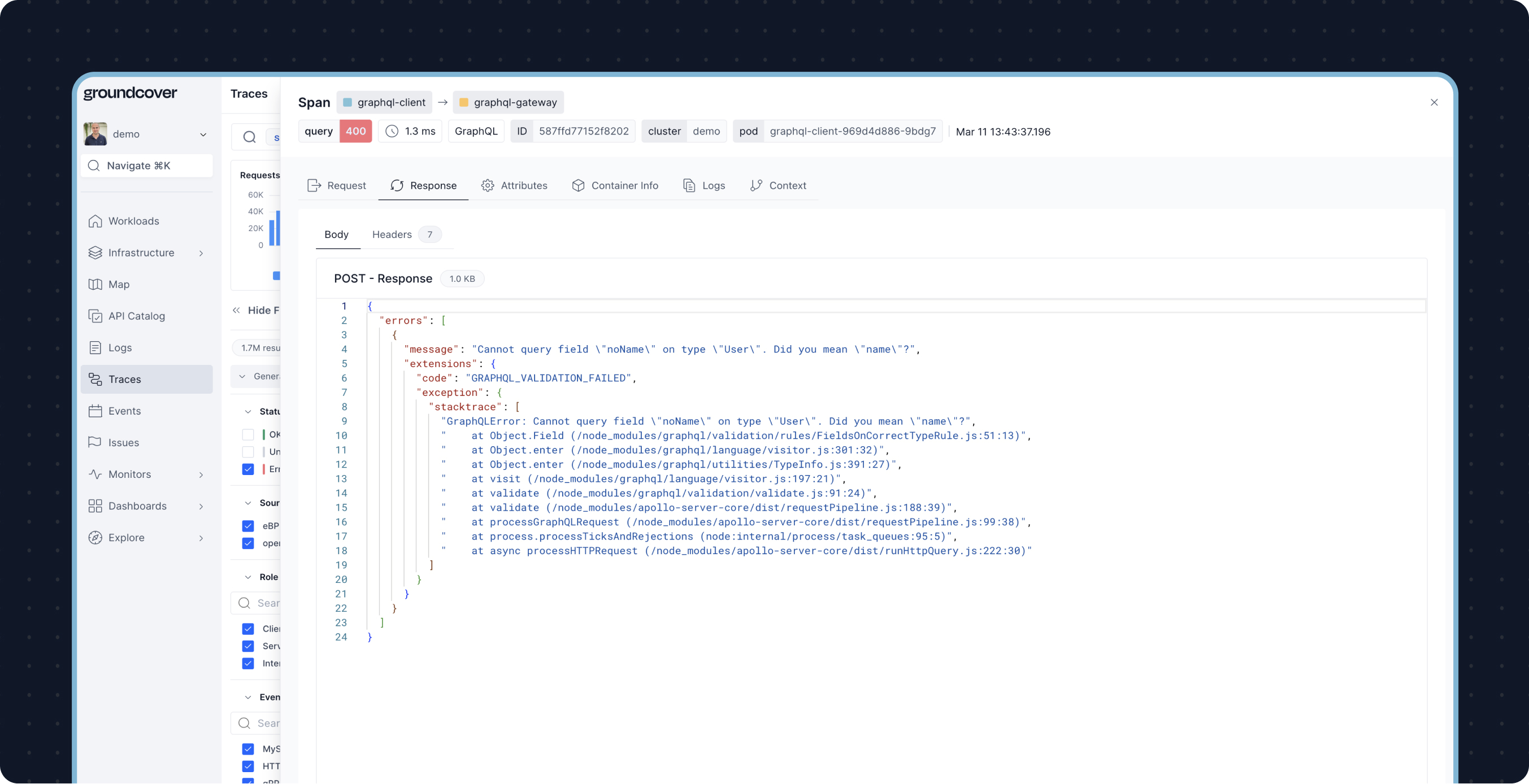Click the Context branch icon
The image size is (1529, 784).
pos(755,186)
